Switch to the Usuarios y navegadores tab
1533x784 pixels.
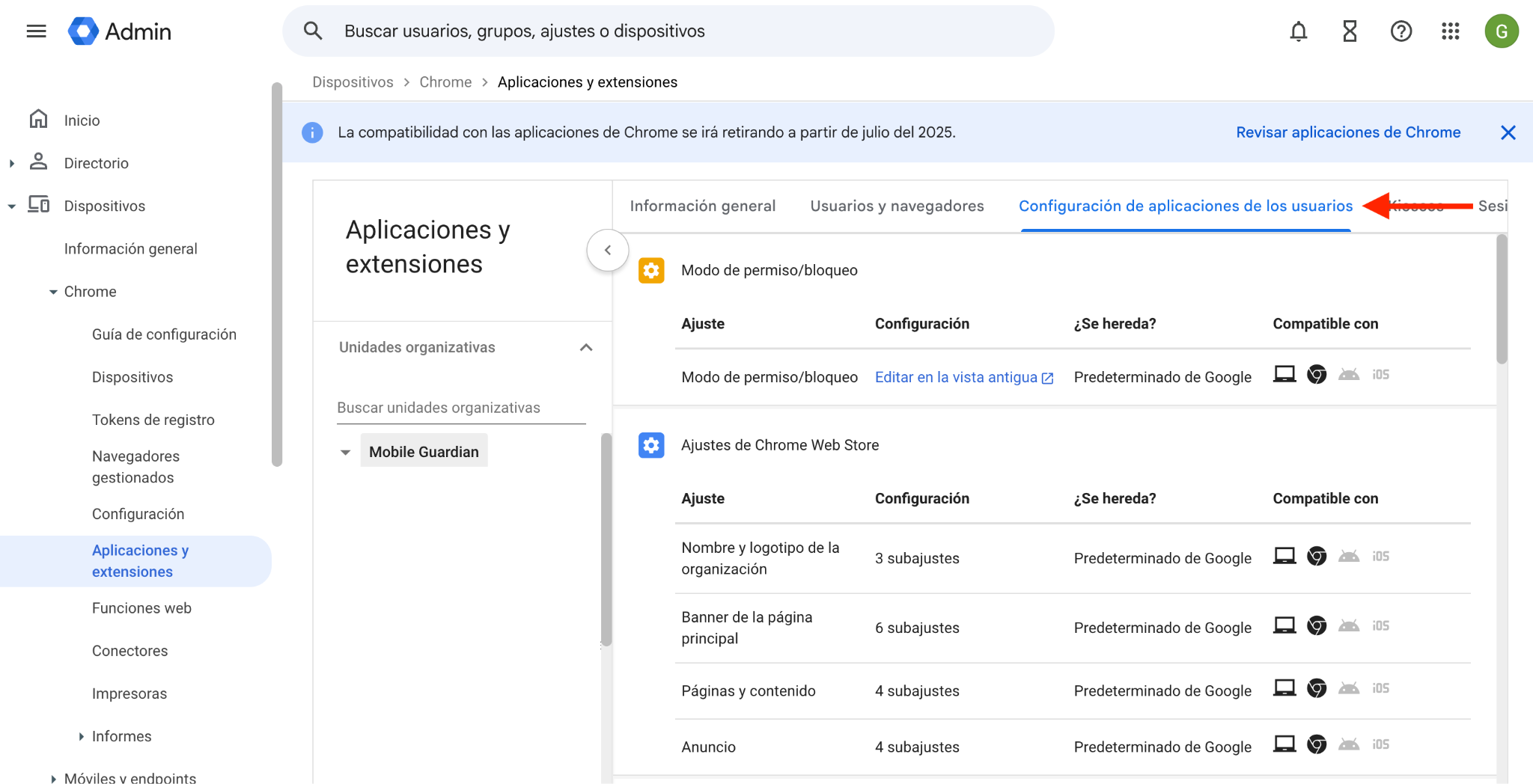pyautogui.click(x=897, y=206)
